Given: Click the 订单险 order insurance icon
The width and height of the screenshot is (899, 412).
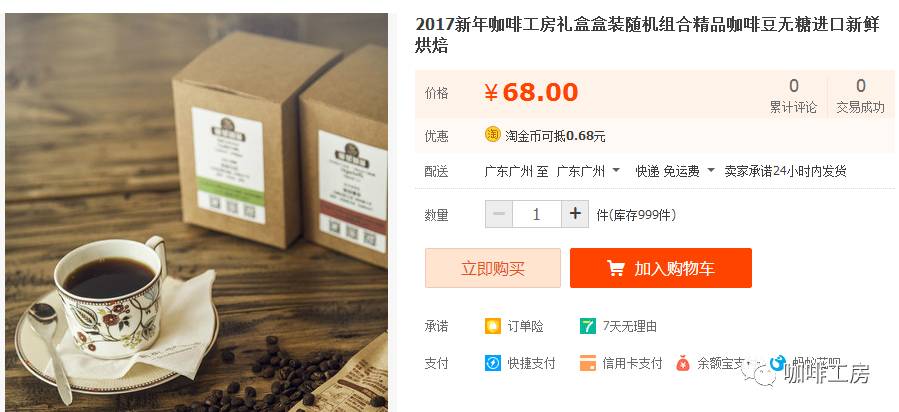Looking at the screenshot, I should 493,327.
